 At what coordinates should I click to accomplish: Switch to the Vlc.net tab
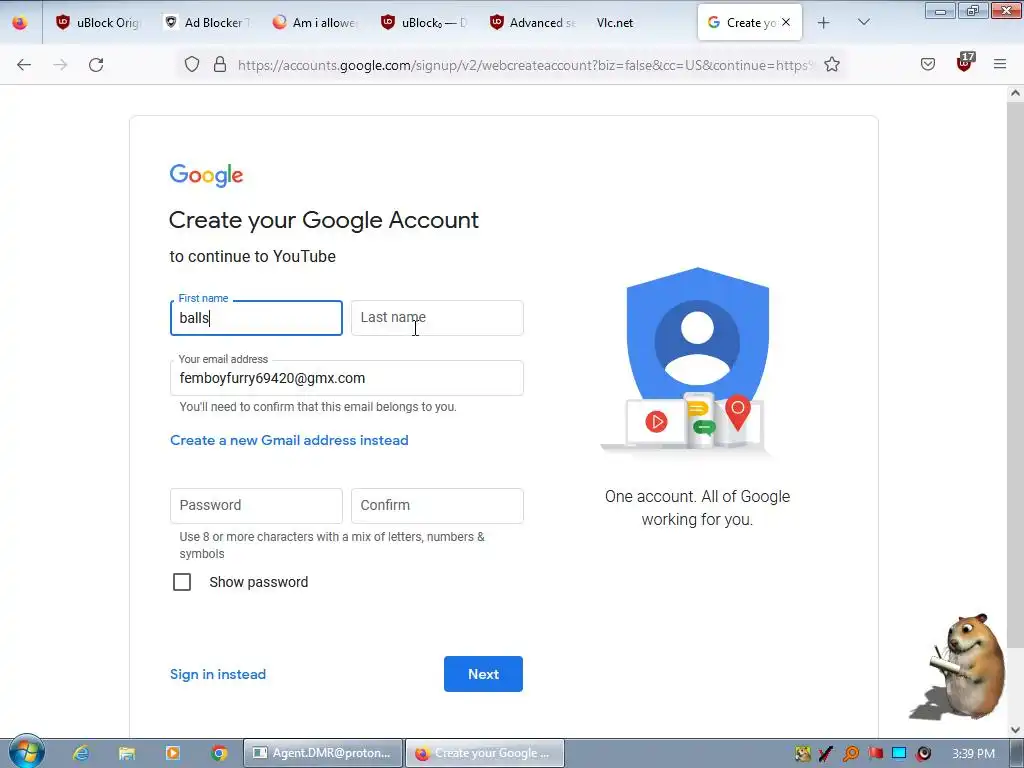click(x=641, y=22)
